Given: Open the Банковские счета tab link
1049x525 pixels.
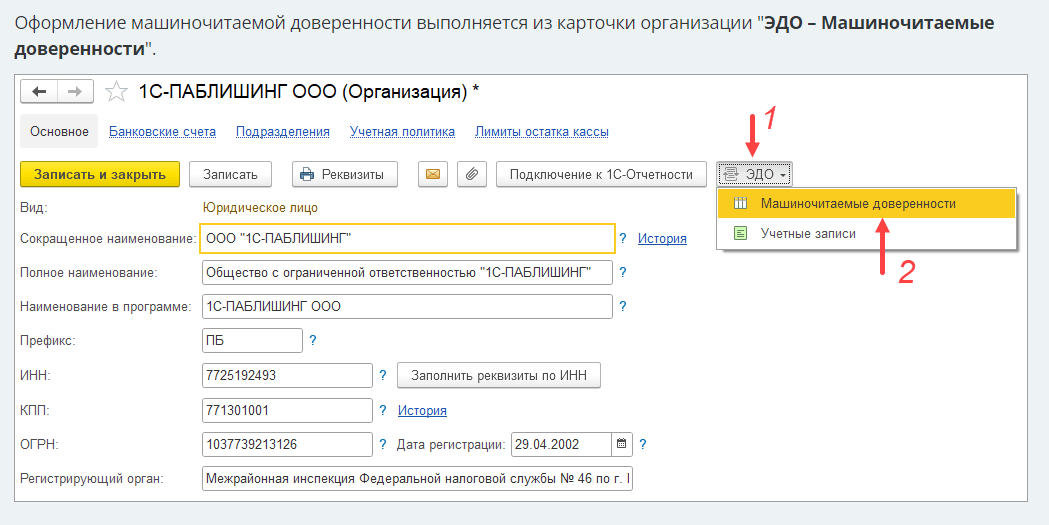Looking at the screenshot, I should click(x=163, y=132).
